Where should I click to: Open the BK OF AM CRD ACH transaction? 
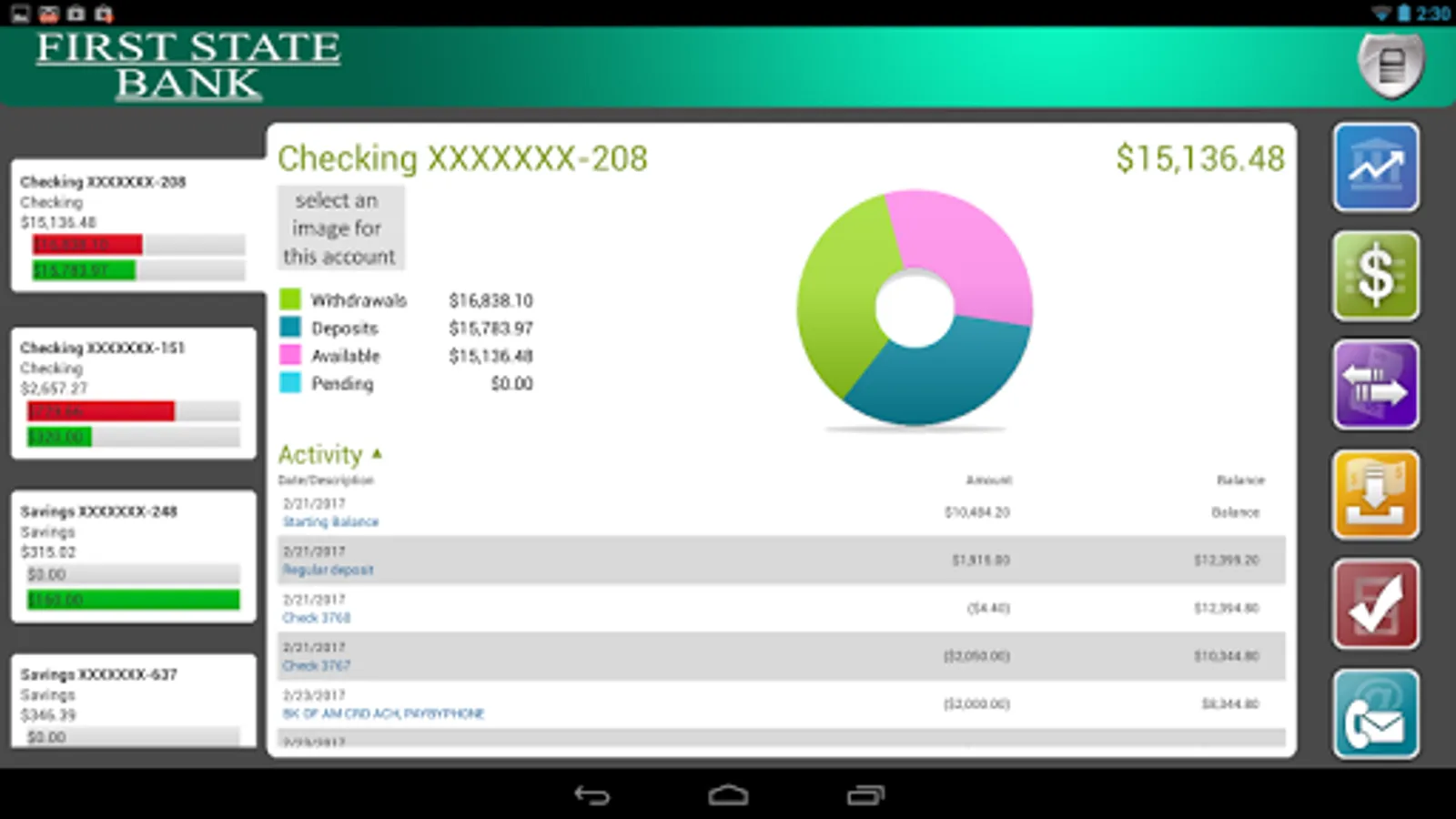coord(383,713)
